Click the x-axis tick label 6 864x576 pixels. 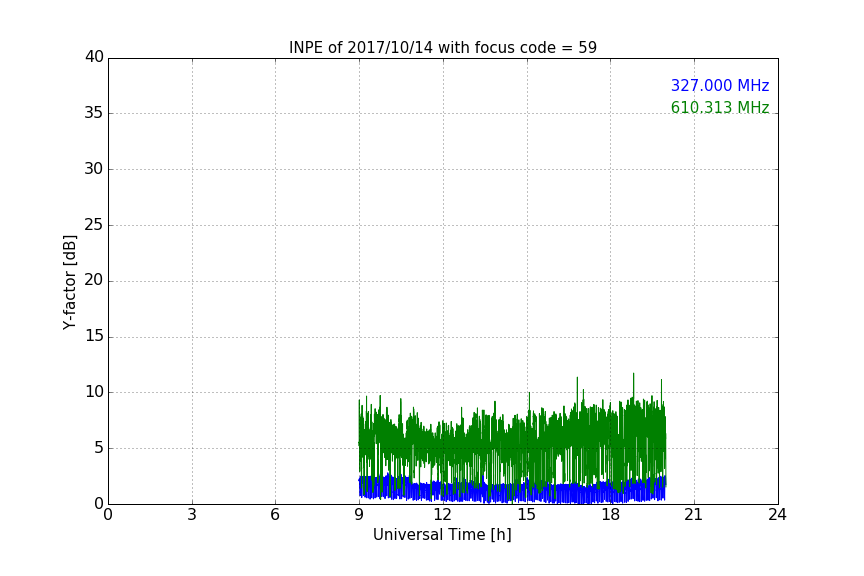tap(275, 515)
